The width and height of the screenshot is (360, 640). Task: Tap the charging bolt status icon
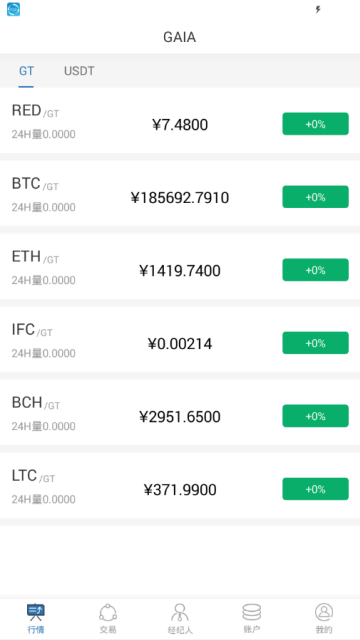click(x=318, y=9)
